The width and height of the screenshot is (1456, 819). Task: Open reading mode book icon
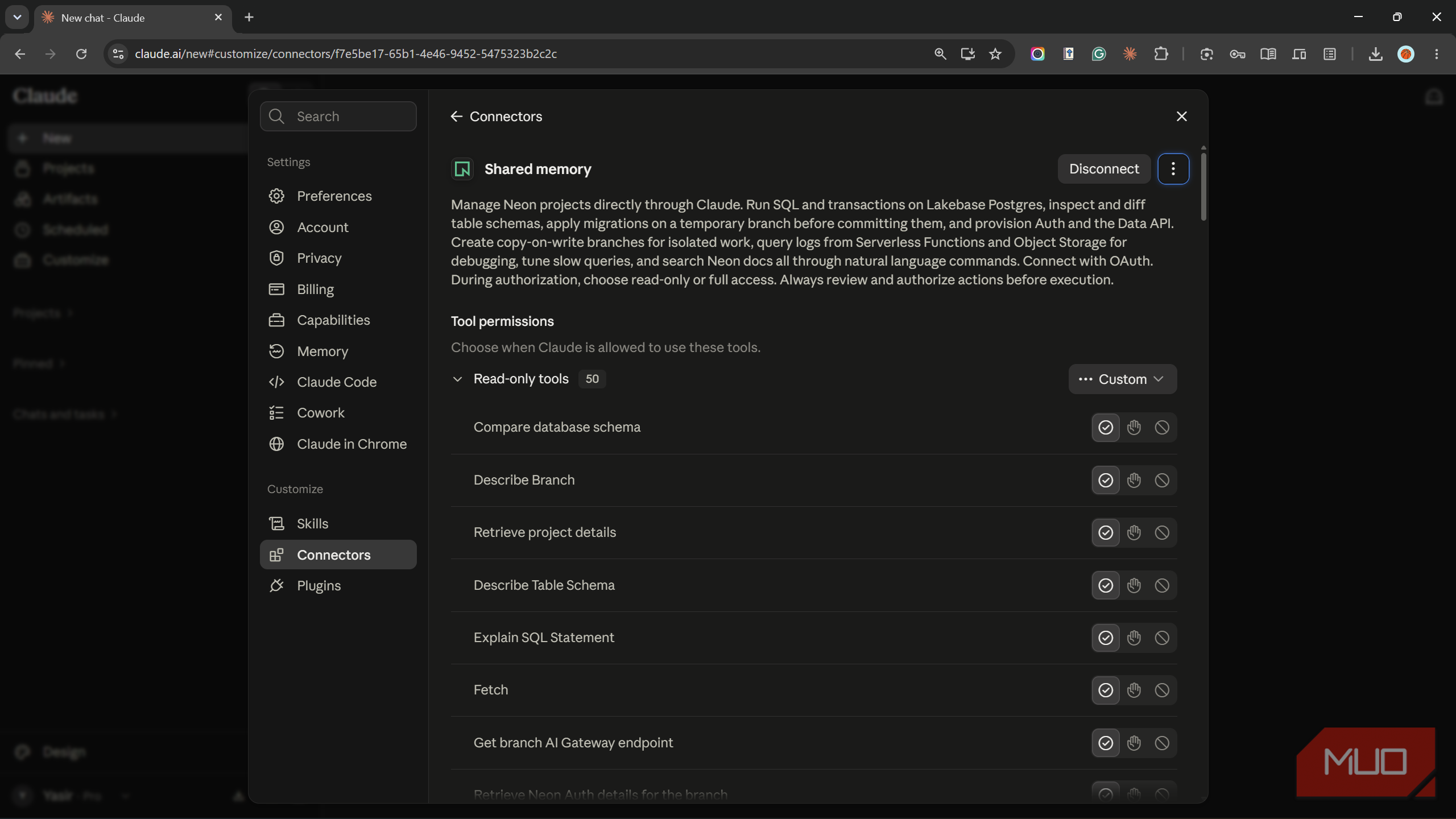pyautogui.click(x=1268, y=54)
